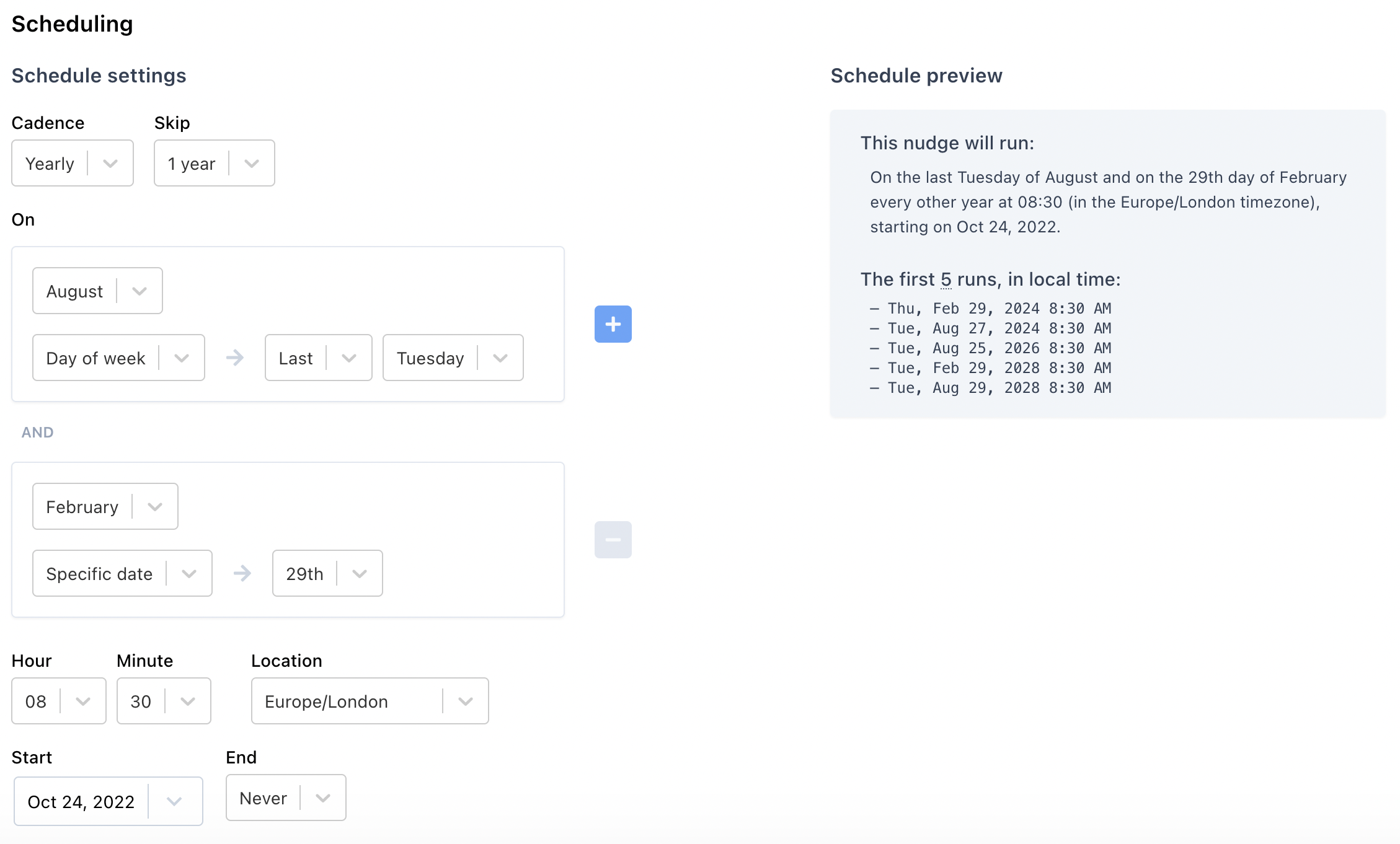Click the chevron next to 29th
This screenshot has width=1400, height=844.
pos(360,574)
